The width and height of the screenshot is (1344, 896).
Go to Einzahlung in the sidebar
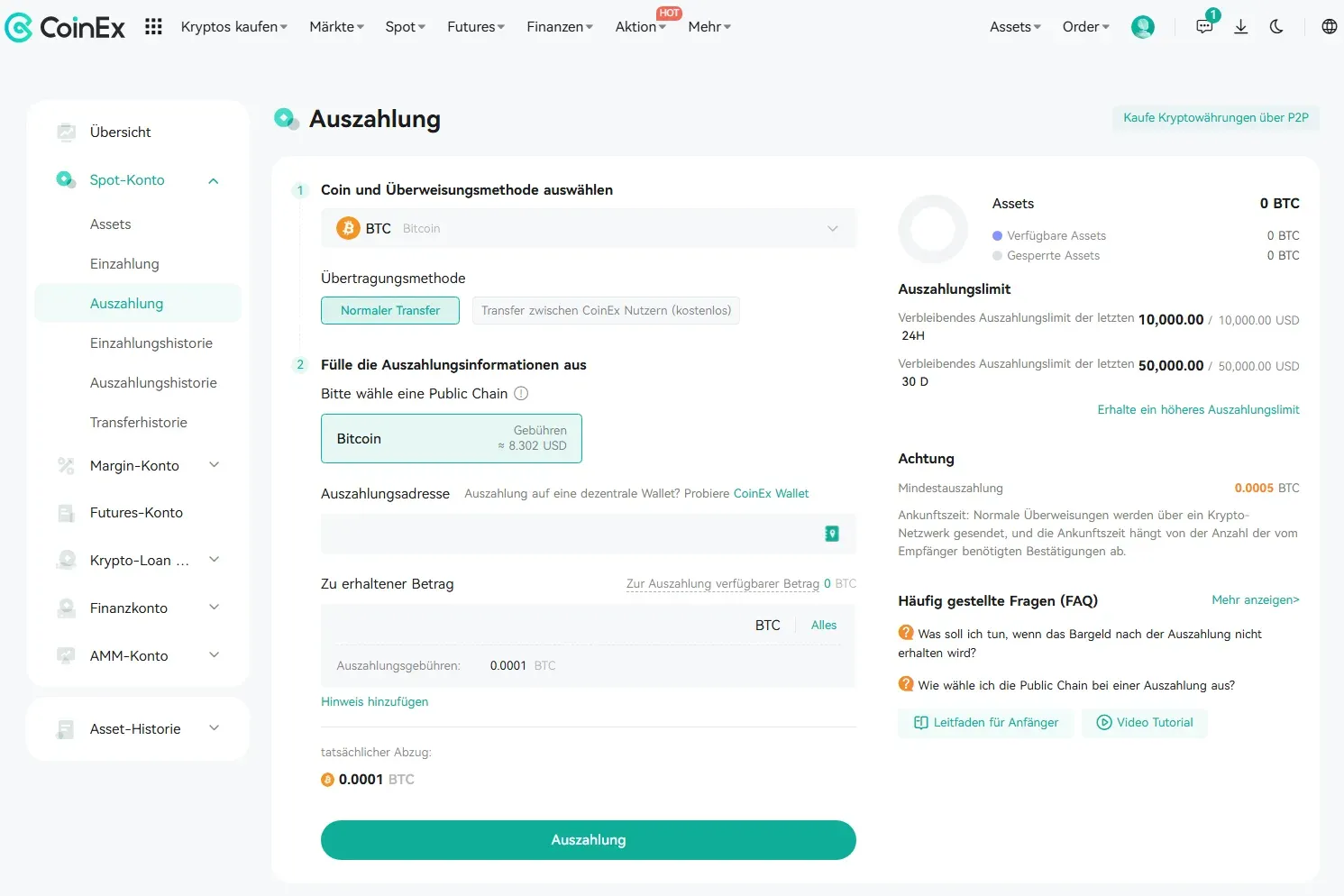(x=124, y=264)
